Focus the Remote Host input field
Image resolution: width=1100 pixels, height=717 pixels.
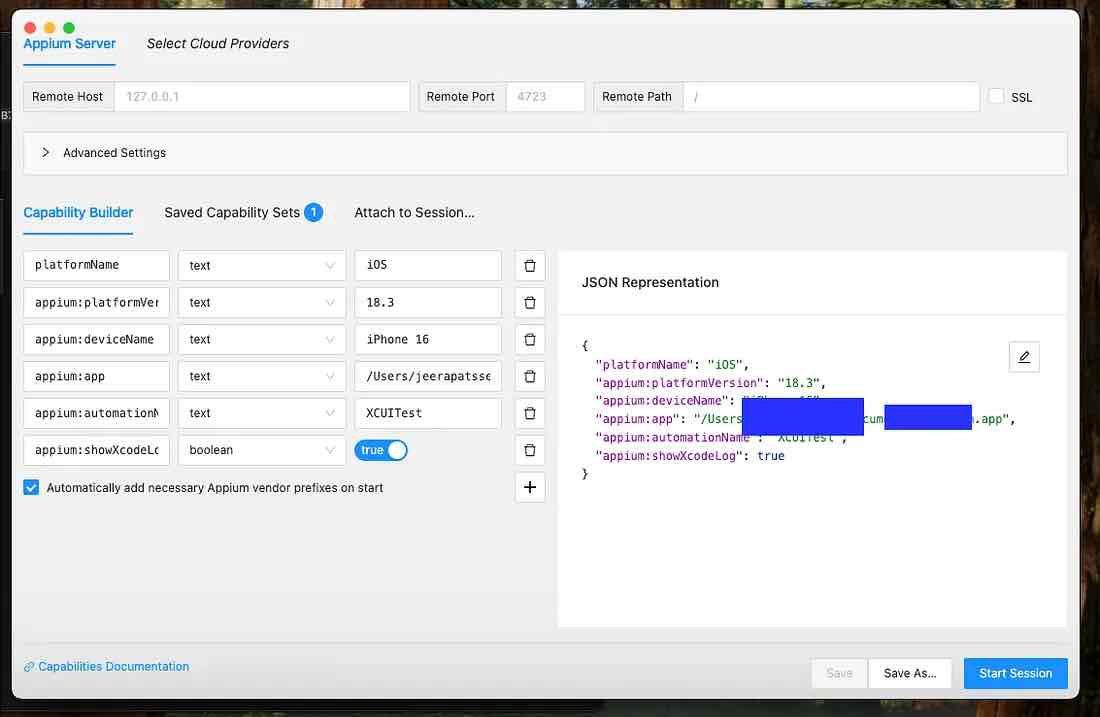coord(262,97)
